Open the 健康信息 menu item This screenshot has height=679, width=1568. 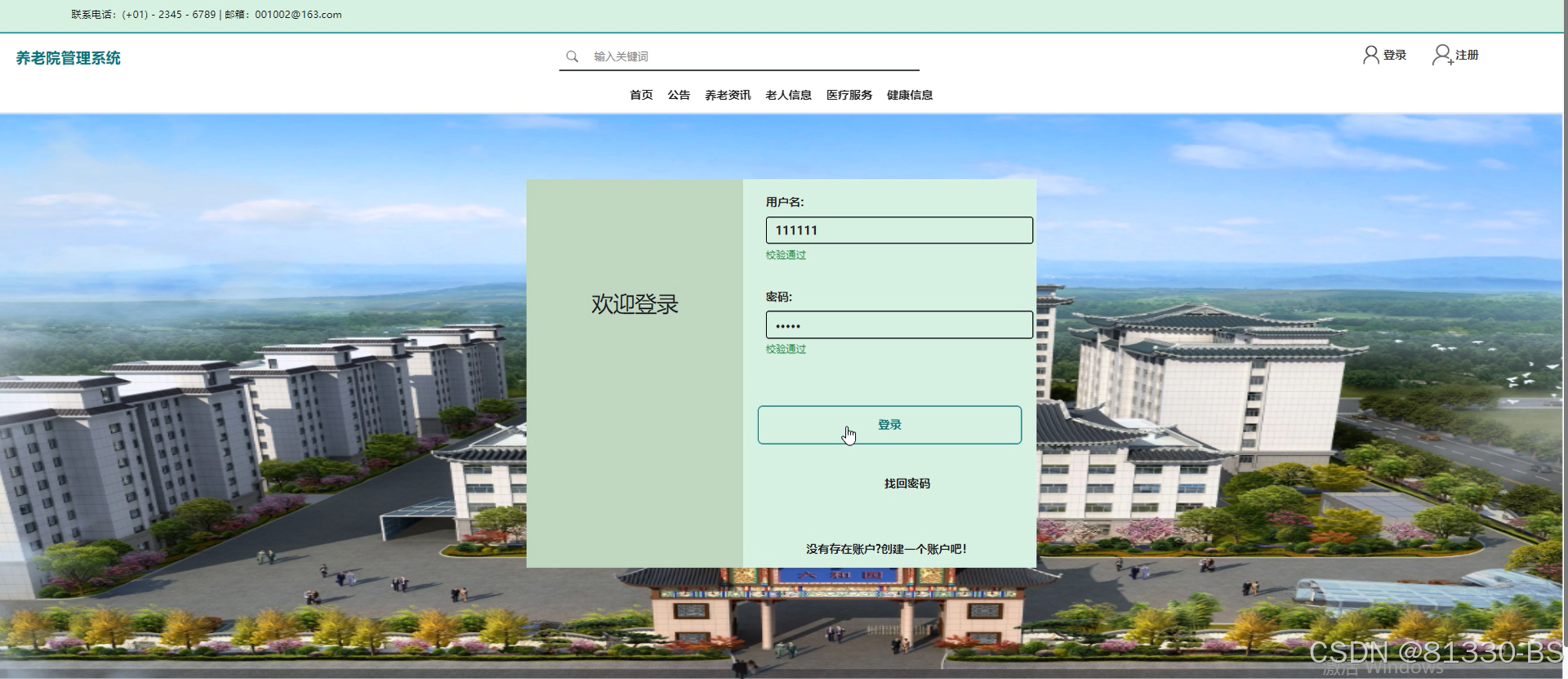pyautogui.click(x=910, y=95)
